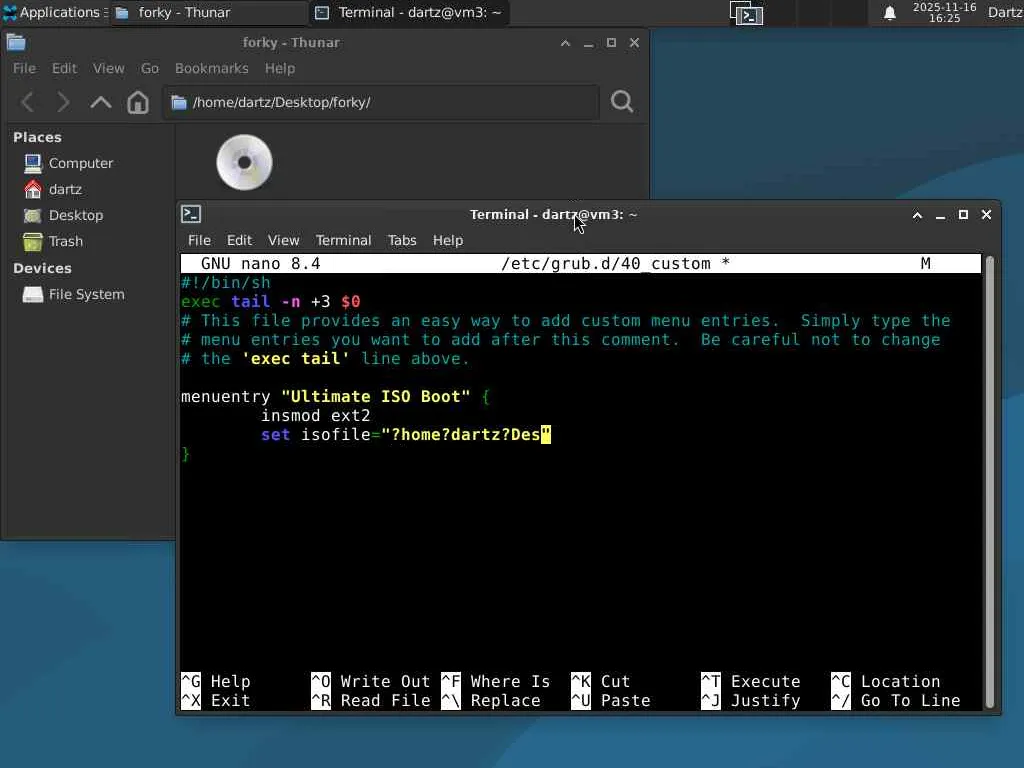Click the 'insmod ext2' line in nano
This screenshot has width=1024, height=768.
[315, 415]
